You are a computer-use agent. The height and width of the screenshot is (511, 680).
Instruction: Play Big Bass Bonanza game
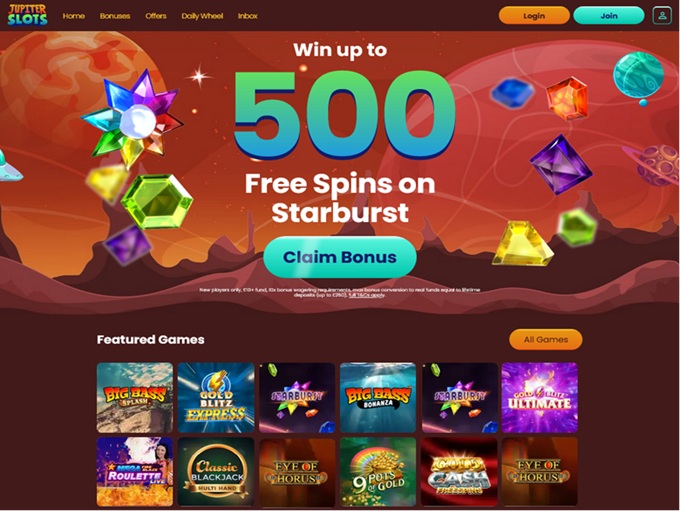pos(378,398)
